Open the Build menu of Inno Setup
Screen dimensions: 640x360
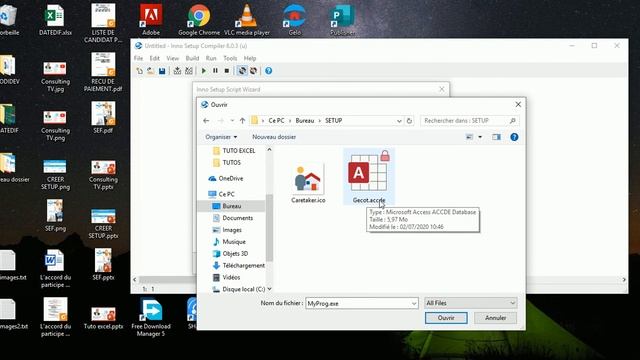pyautogui.click(x=192, y=58)
